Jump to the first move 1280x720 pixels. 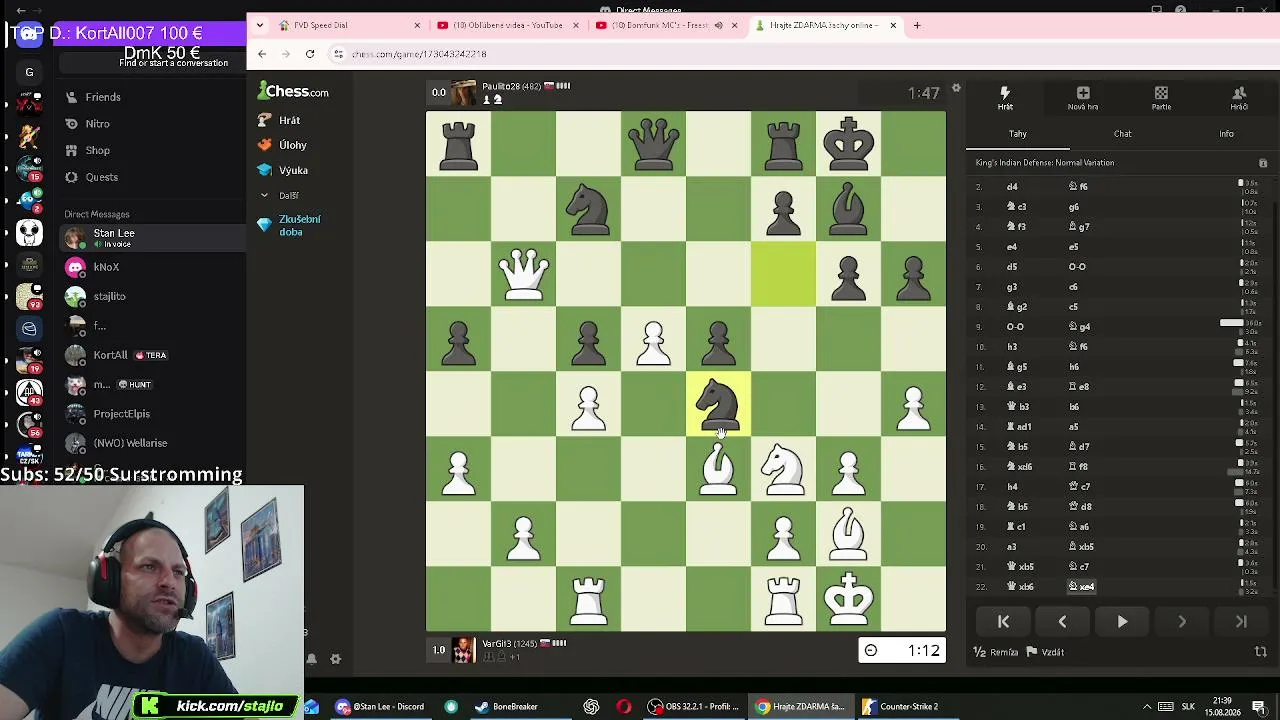(x=1003, y=621)
